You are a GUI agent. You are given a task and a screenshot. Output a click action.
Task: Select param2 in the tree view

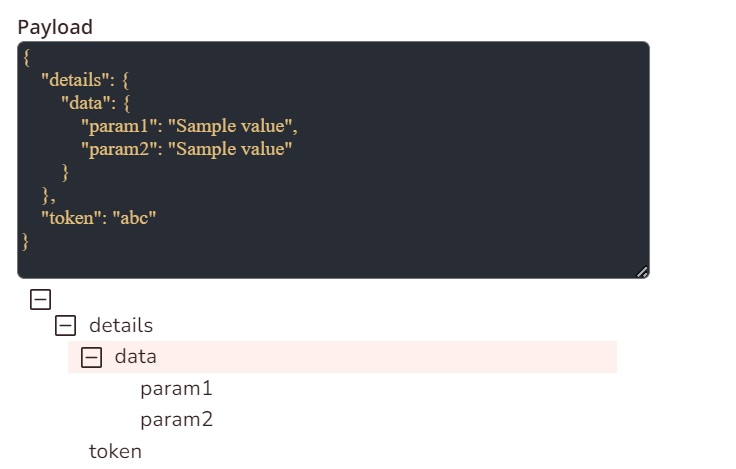click(176, 420)
